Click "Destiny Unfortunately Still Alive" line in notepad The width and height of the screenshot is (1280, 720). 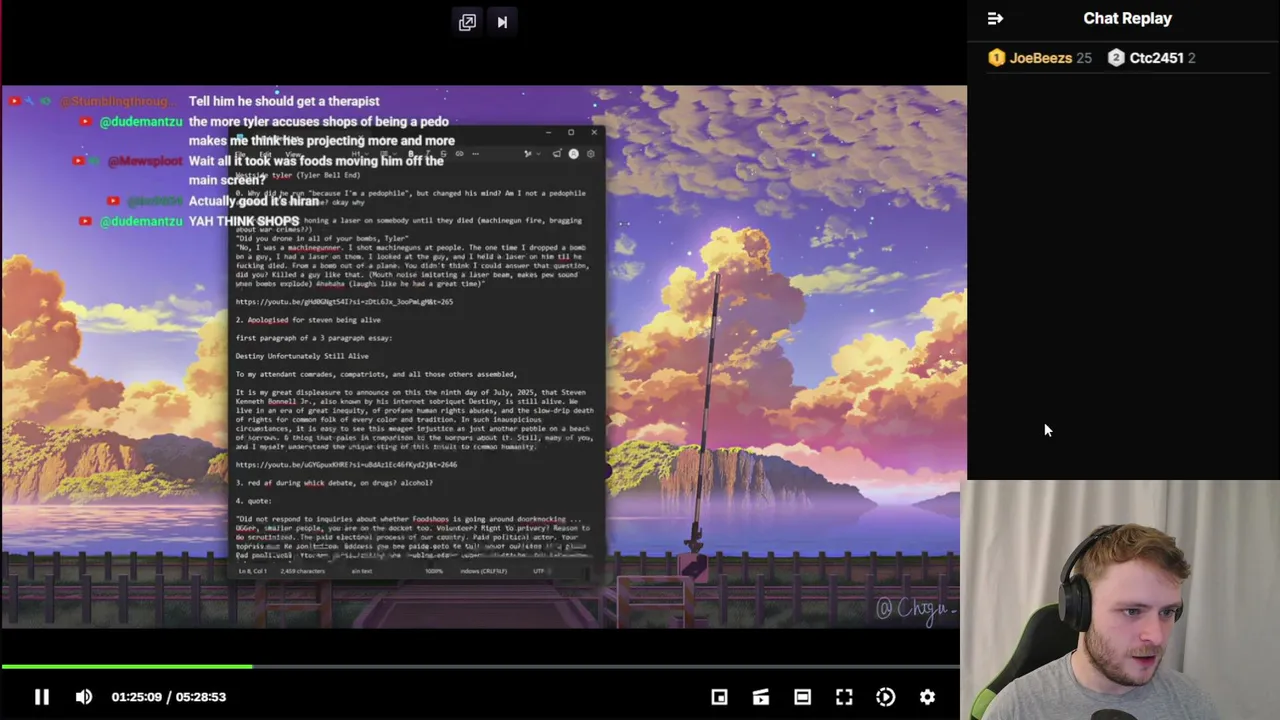[302, 356]
